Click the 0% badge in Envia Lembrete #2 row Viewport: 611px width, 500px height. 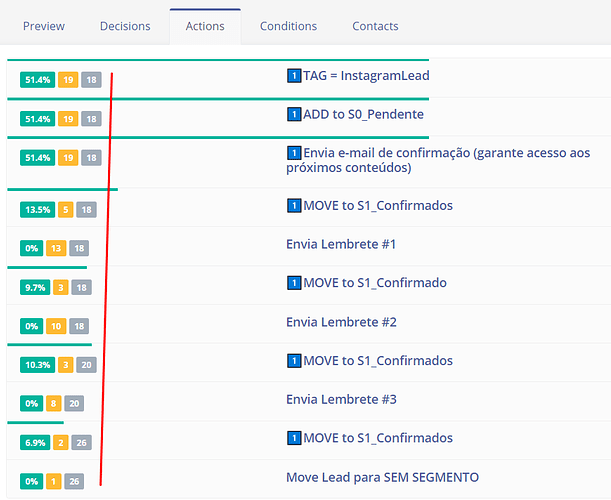click(32, 326)
